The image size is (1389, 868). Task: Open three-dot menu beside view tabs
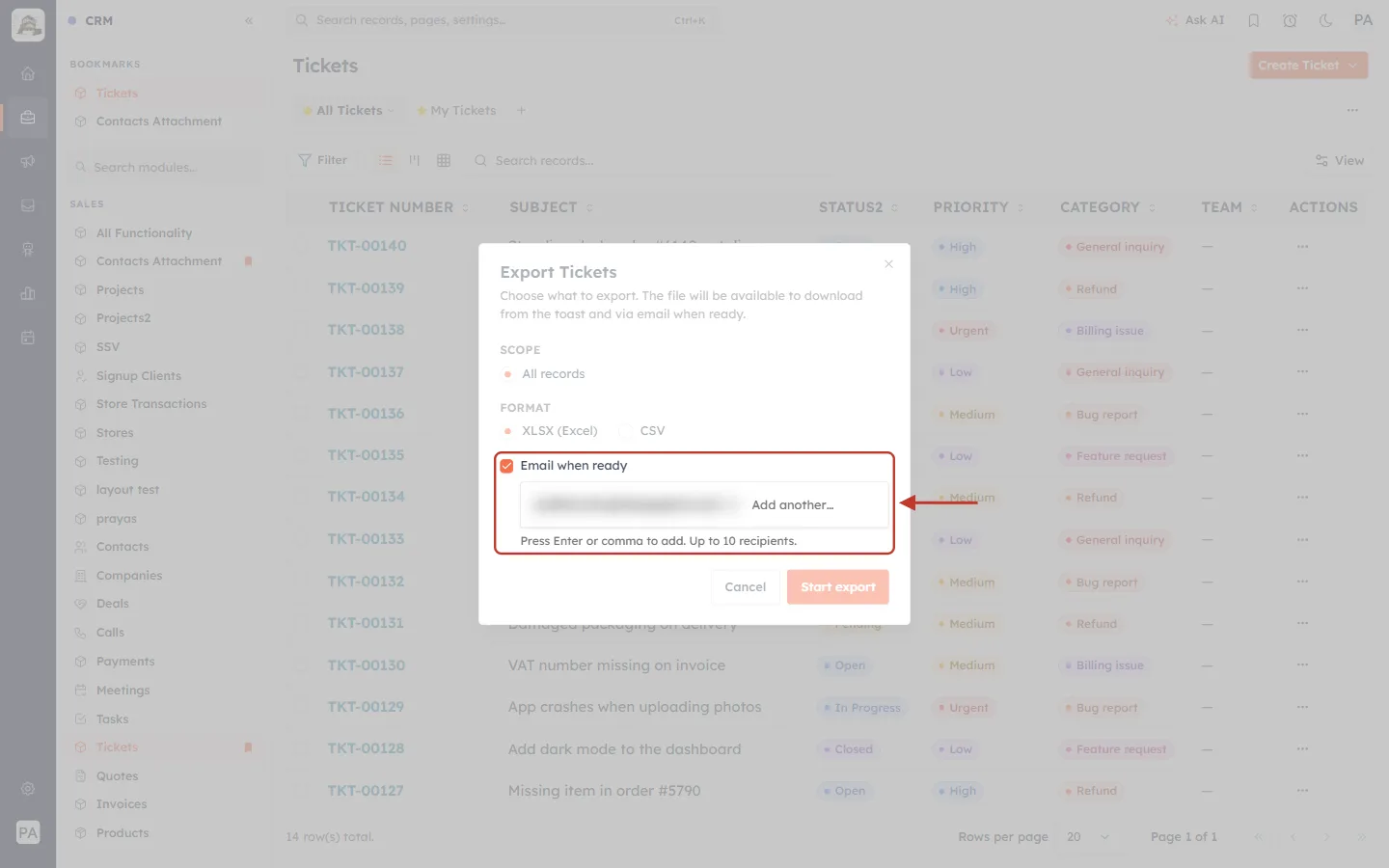[1352, 111]
